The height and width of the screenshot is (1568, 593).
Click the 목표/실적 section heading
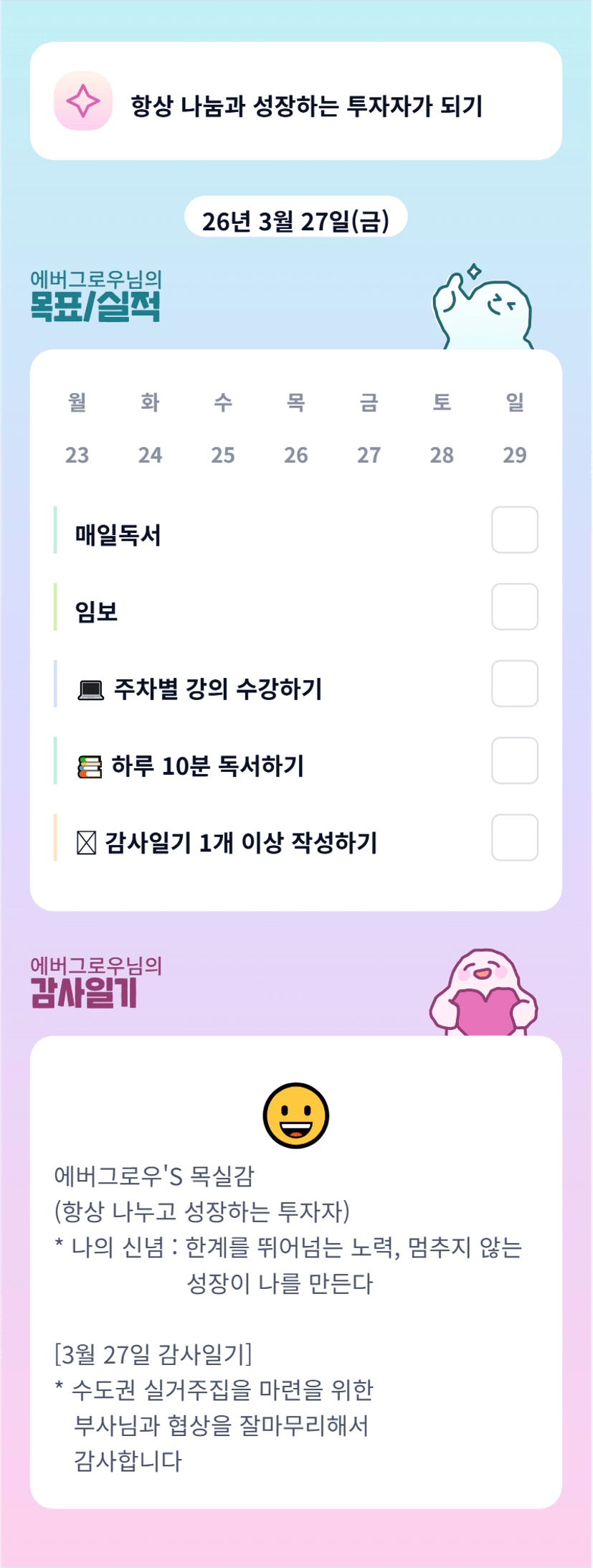coord(95,306)
